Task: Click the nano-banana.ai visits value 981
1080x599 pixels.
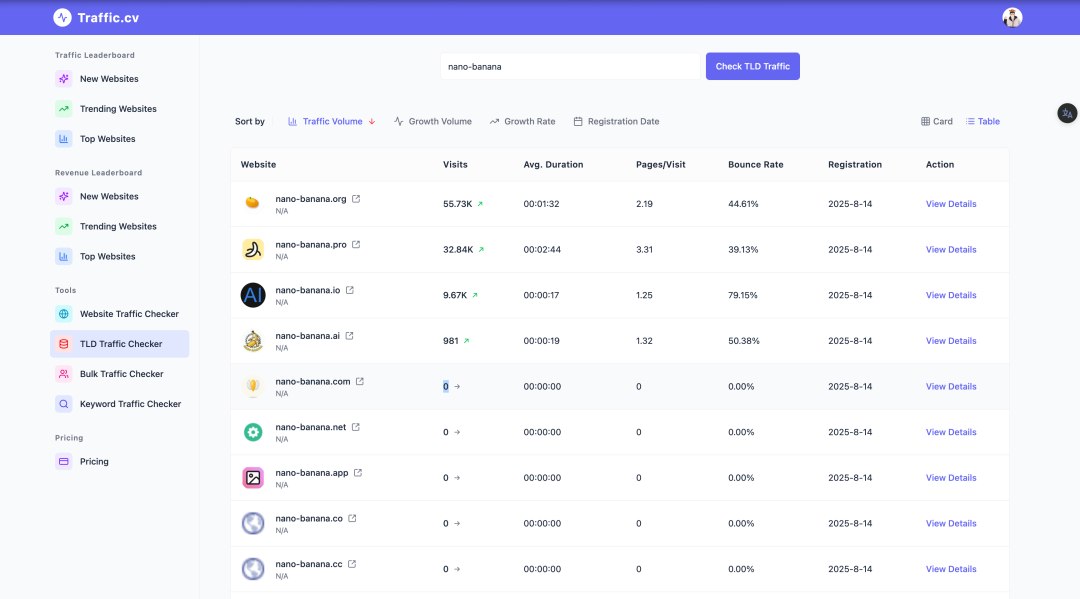Action: [x=450, y=341]
